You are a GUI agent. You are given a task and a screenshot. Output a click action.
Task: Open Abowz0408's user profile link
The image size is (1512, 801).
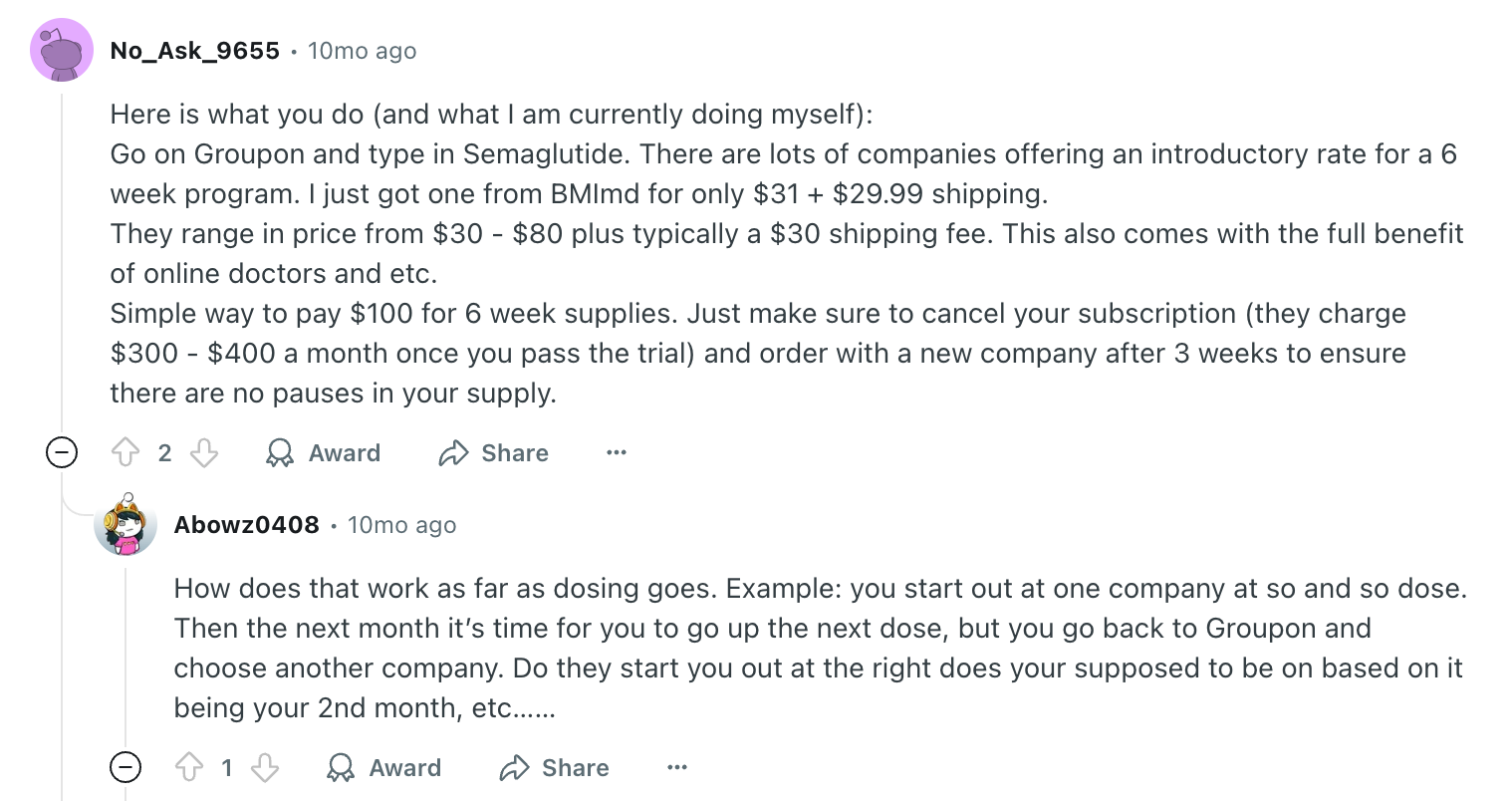(x=247, y=525)
